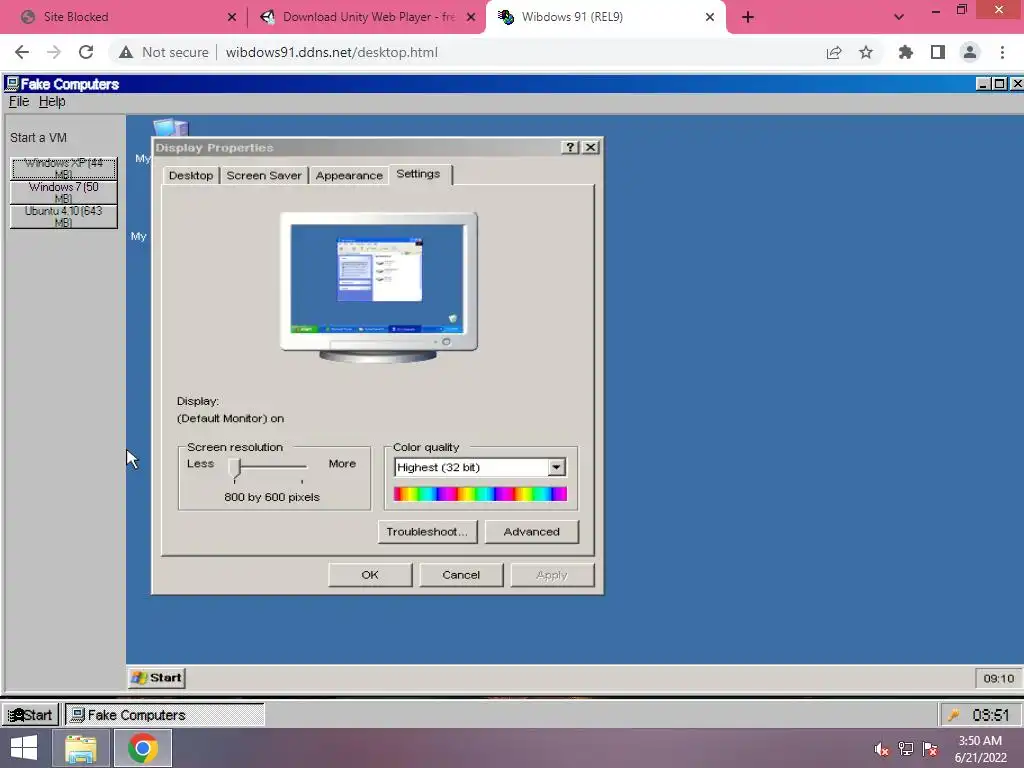This screenshot has width=1024, height=768.
Task: Click the muted volume tray icon
Action: point(881,749)
